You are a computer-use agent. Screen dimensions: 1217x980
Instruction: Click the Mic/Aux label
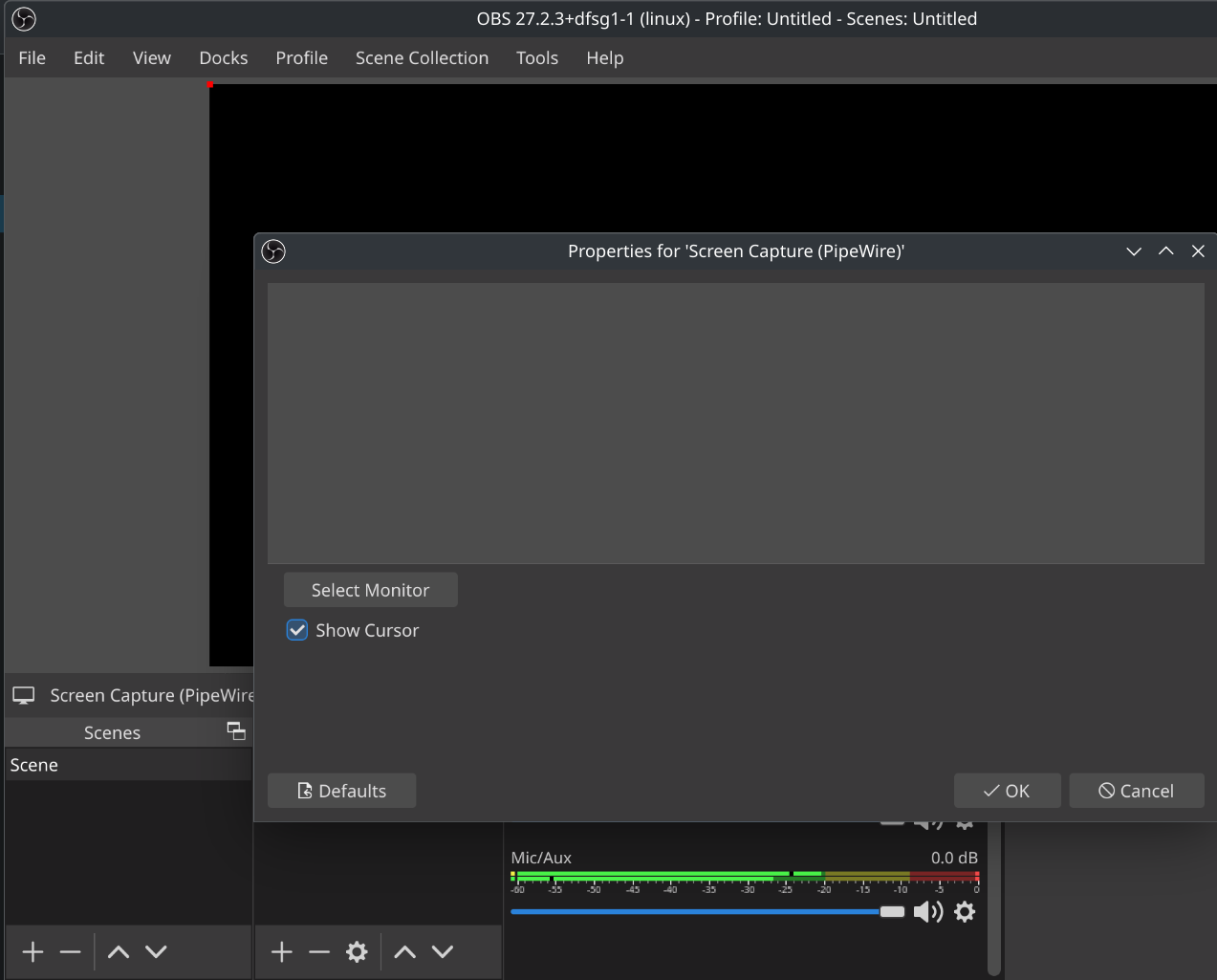(541, 858)
